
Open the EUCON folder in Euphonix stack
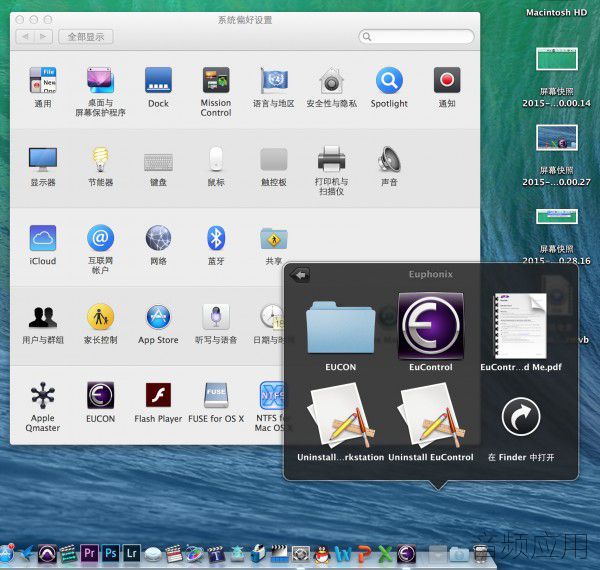click(x=341, y=327)
